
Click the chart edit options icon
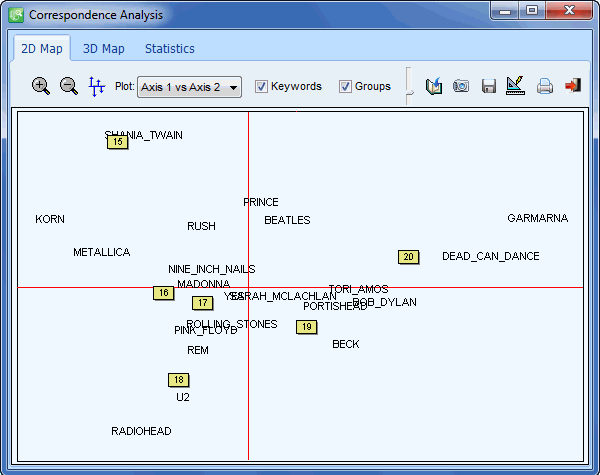[516, 87]
